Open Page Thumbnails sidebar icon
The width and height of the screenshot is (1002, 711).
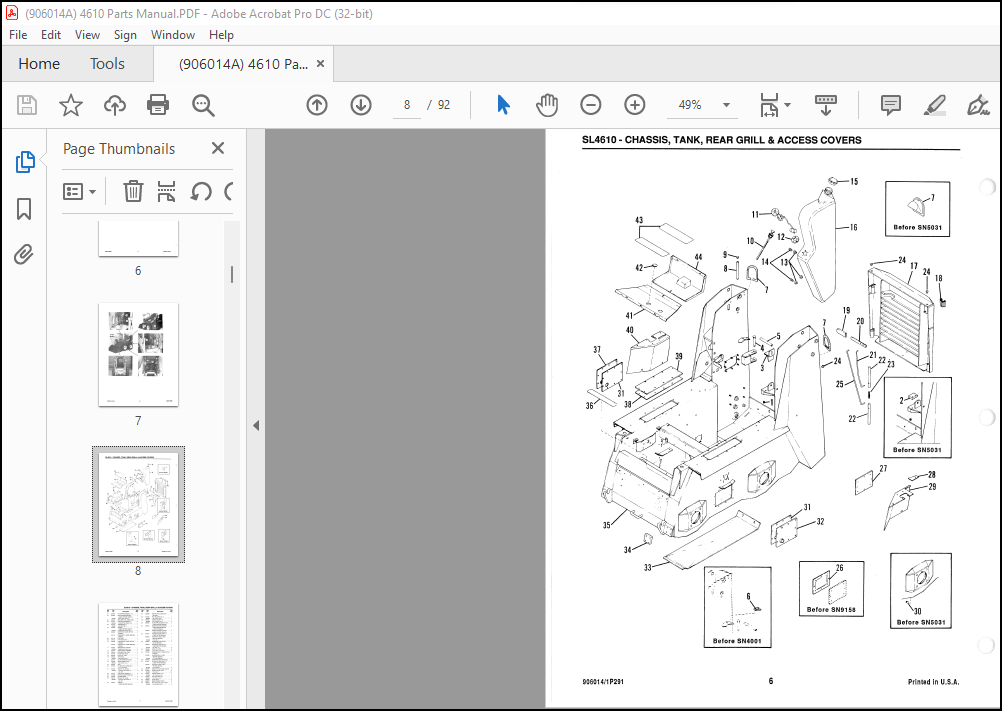click(x=25, y=162)
